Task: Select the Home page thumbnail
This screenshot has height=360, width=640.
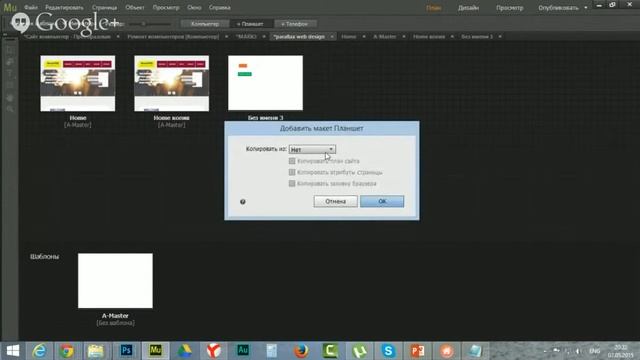Action: (x=78, y=83)
